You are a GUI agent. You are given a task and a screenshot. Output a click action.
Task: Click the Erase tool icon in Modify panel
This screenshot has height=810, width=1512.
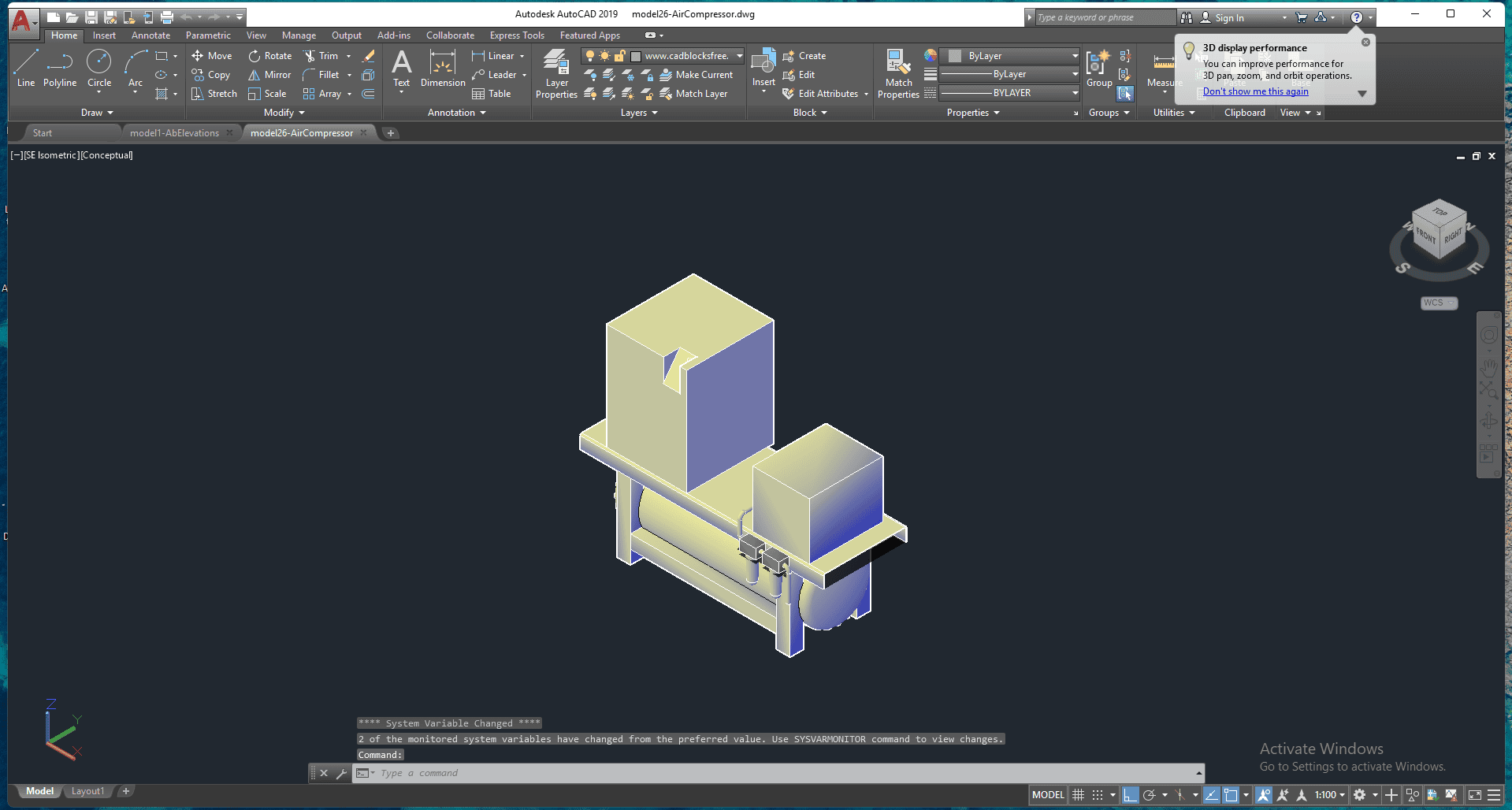click(x=368, y=56)
